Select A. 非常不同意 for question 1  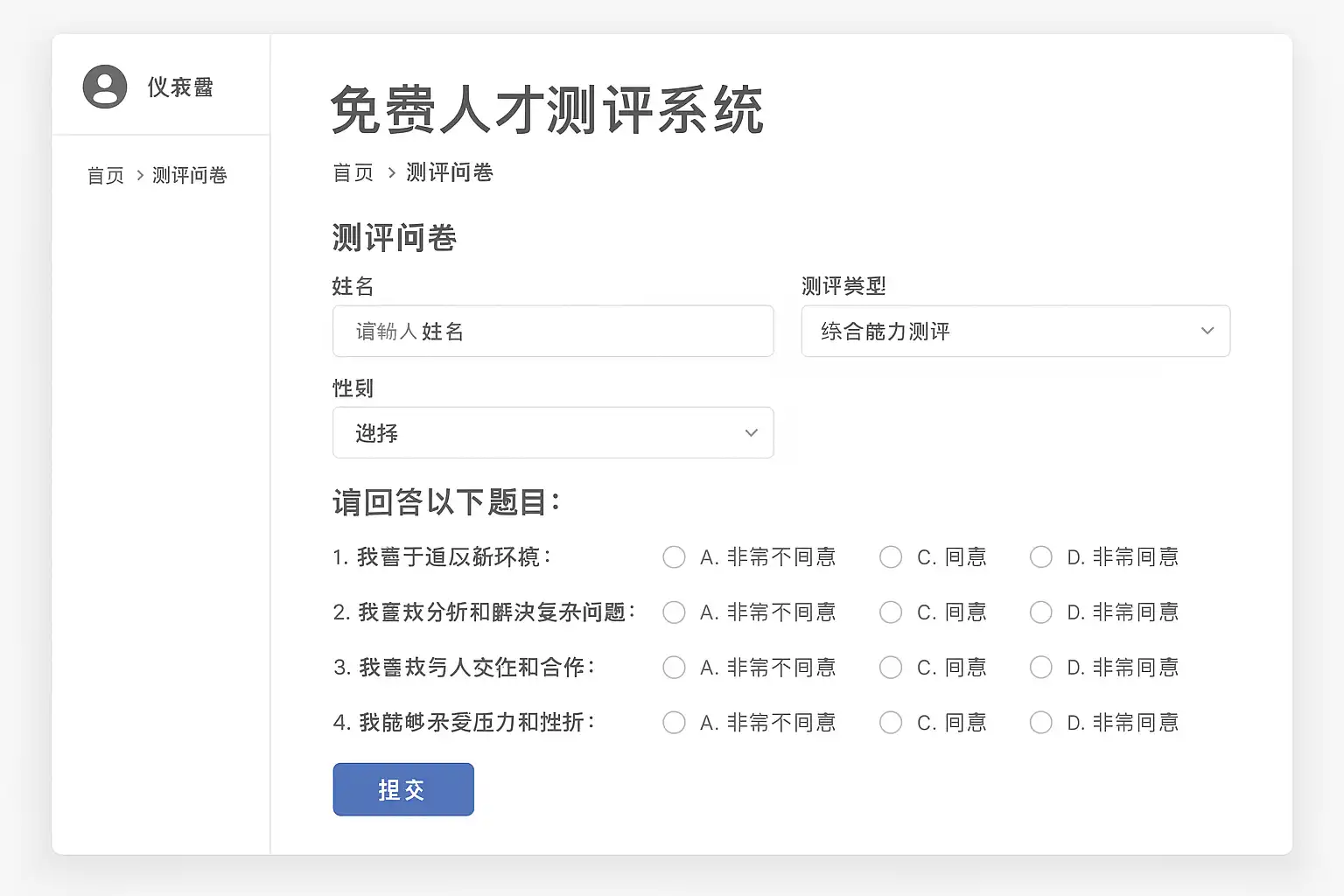tap(674, 557)
